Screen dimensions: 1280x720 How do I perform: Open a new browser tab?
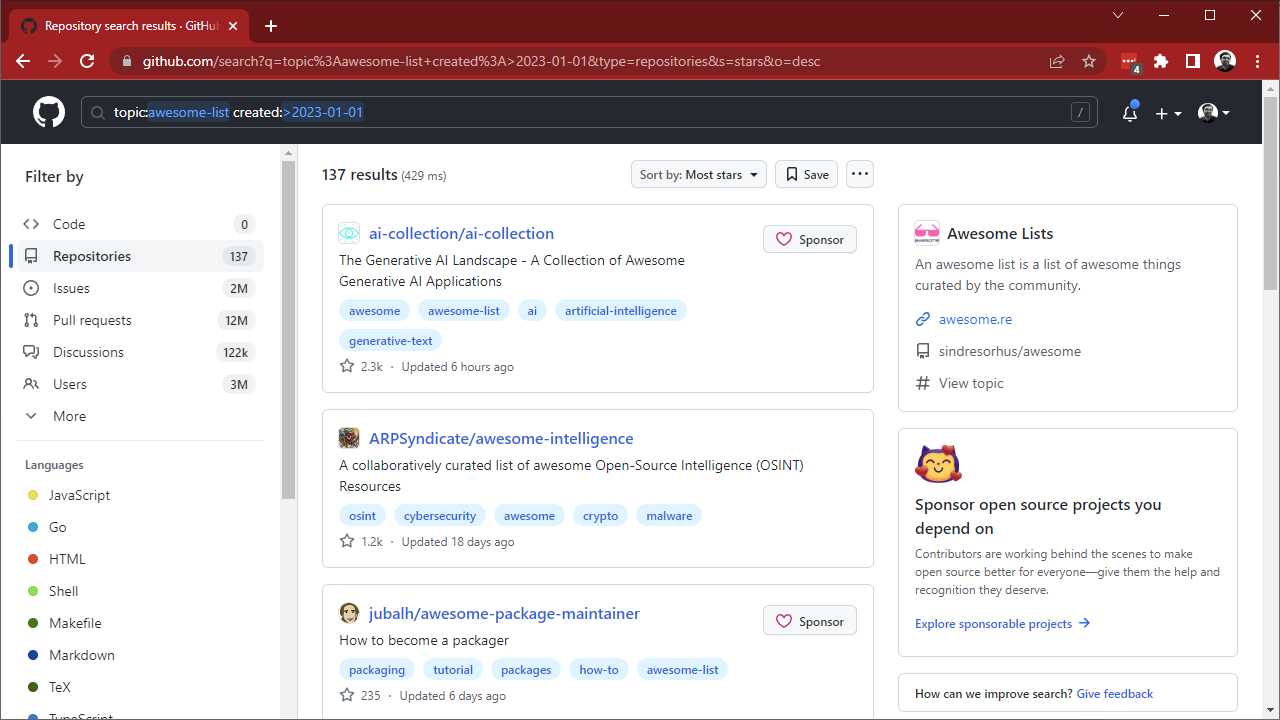271,26
